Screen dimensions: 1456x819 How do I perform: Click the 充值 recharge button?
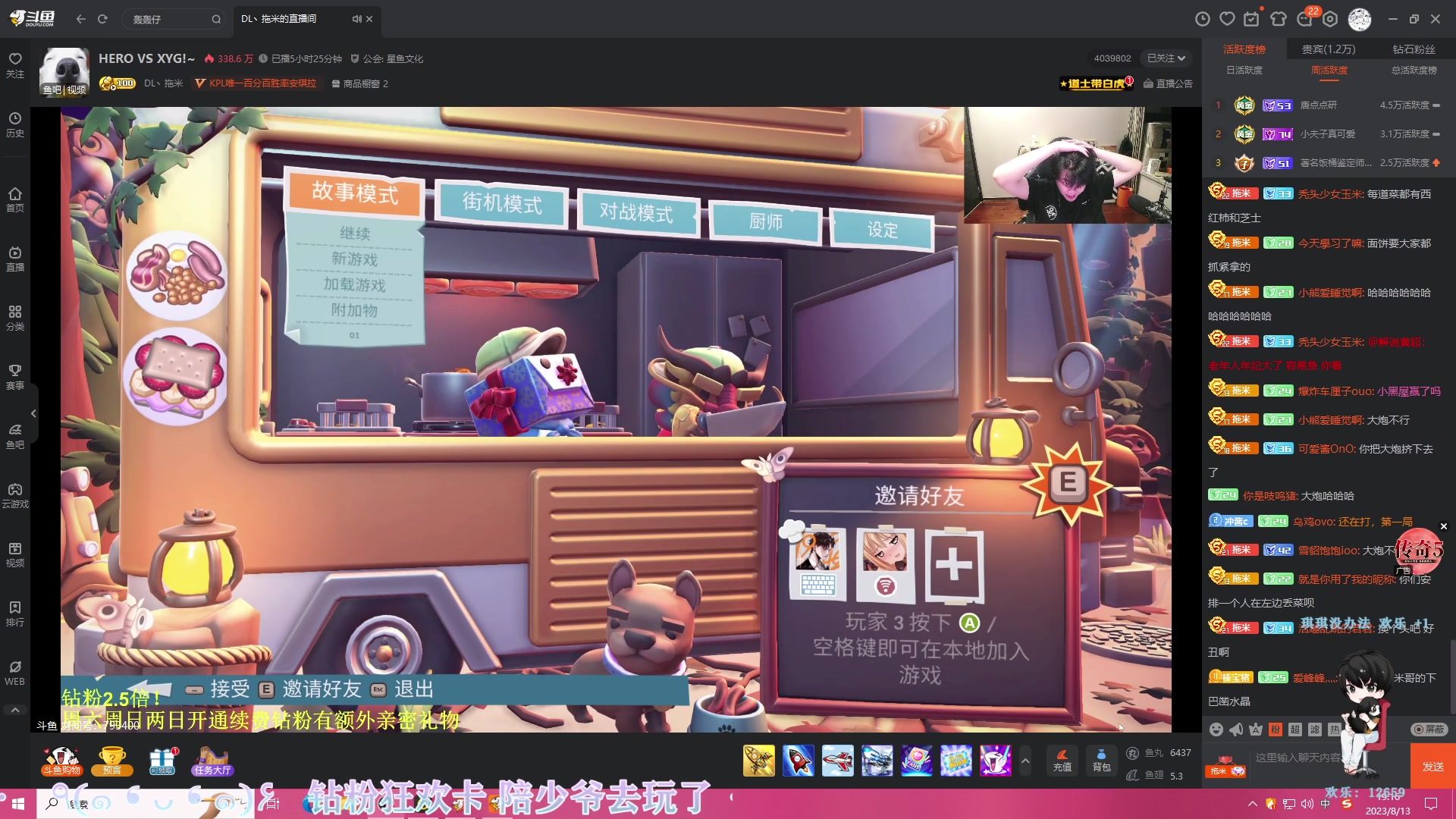[x=1062, y=761]
